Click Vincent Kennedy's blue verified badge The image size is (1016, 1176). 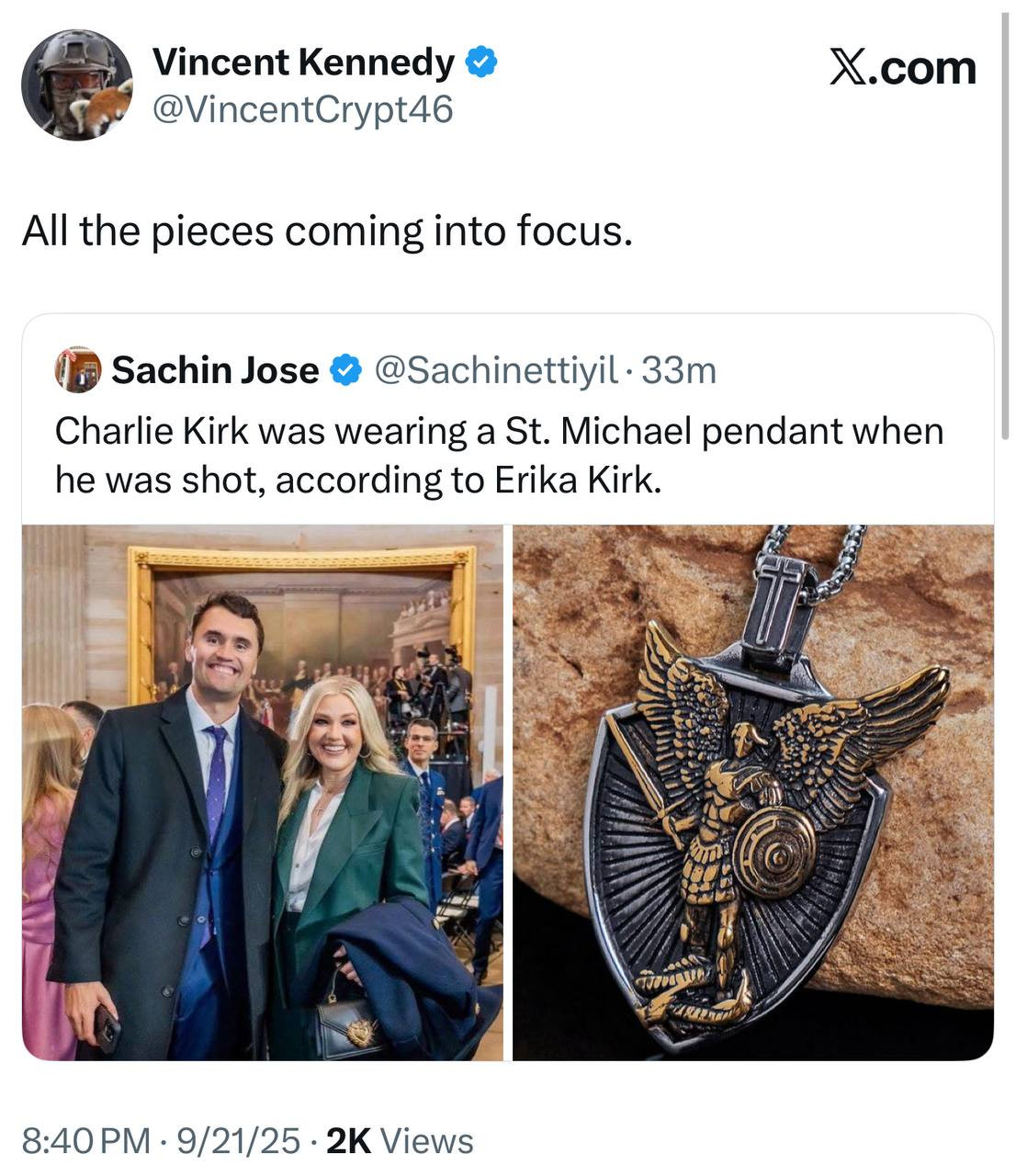tap(481, 62)
